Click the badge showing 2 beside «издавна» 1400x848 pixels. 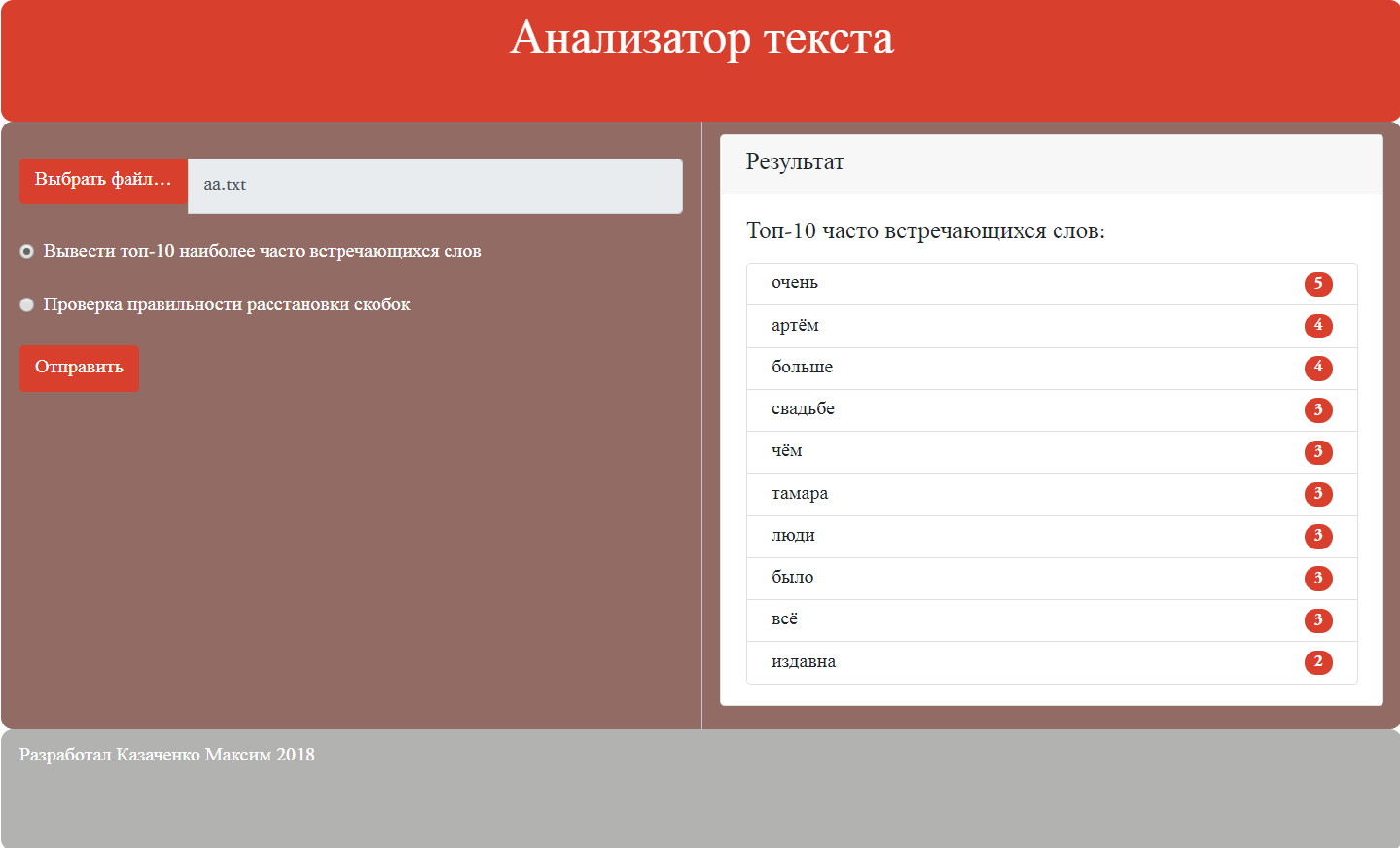pos(1318,662)
